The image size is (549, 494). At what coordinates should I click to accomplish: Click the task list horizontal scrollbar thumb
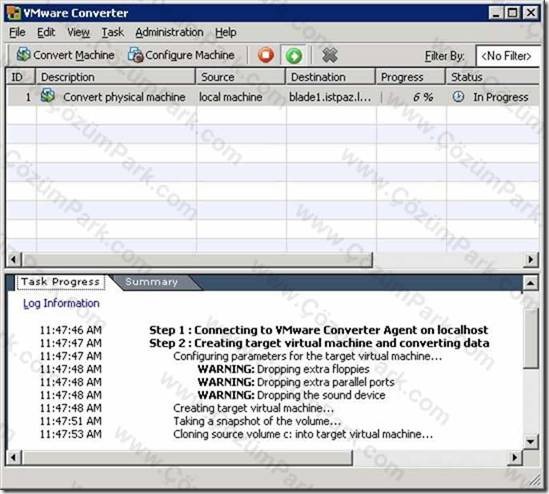click(x=197, y=259)
